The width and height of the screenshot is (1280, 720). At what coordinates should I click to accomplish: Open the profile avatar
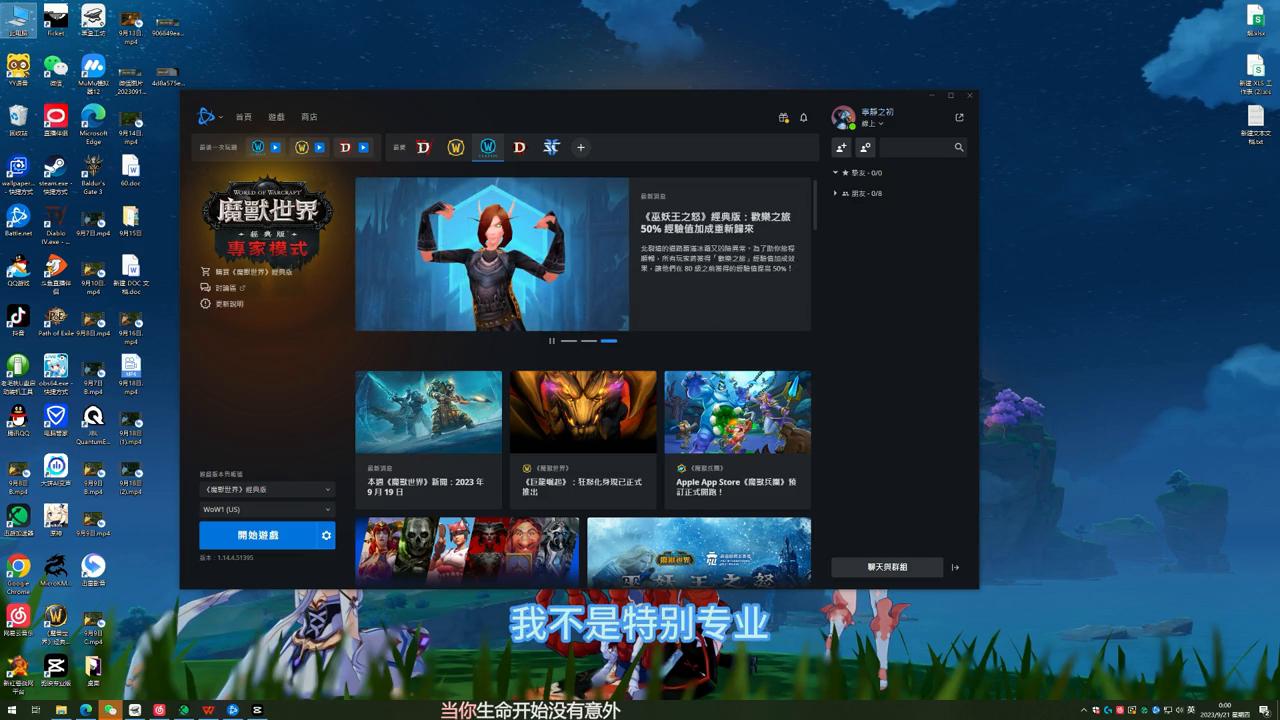[x=843, y=117]
